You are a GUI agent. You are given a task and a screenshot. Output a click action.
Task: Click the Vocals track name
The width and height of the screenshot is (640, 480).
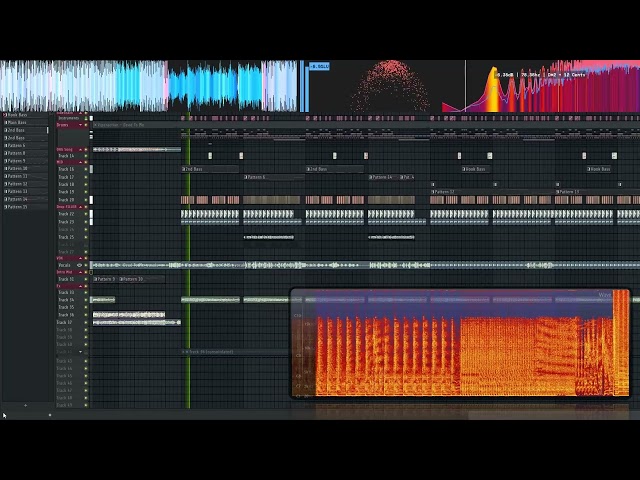pyautogui.click(x=64, y=265)
